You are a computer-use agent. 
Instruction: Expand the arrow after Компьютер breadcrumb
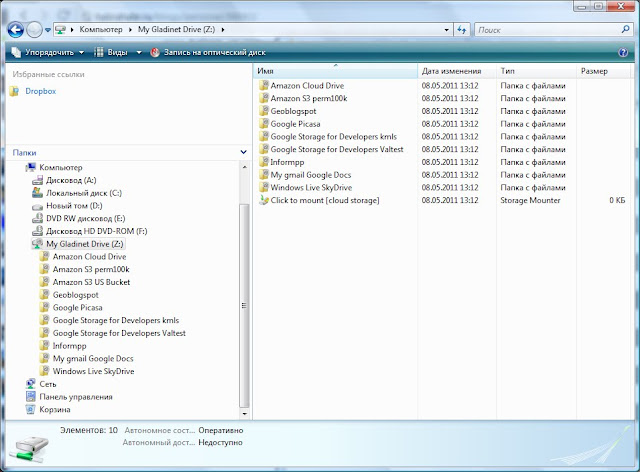point(130,29)
